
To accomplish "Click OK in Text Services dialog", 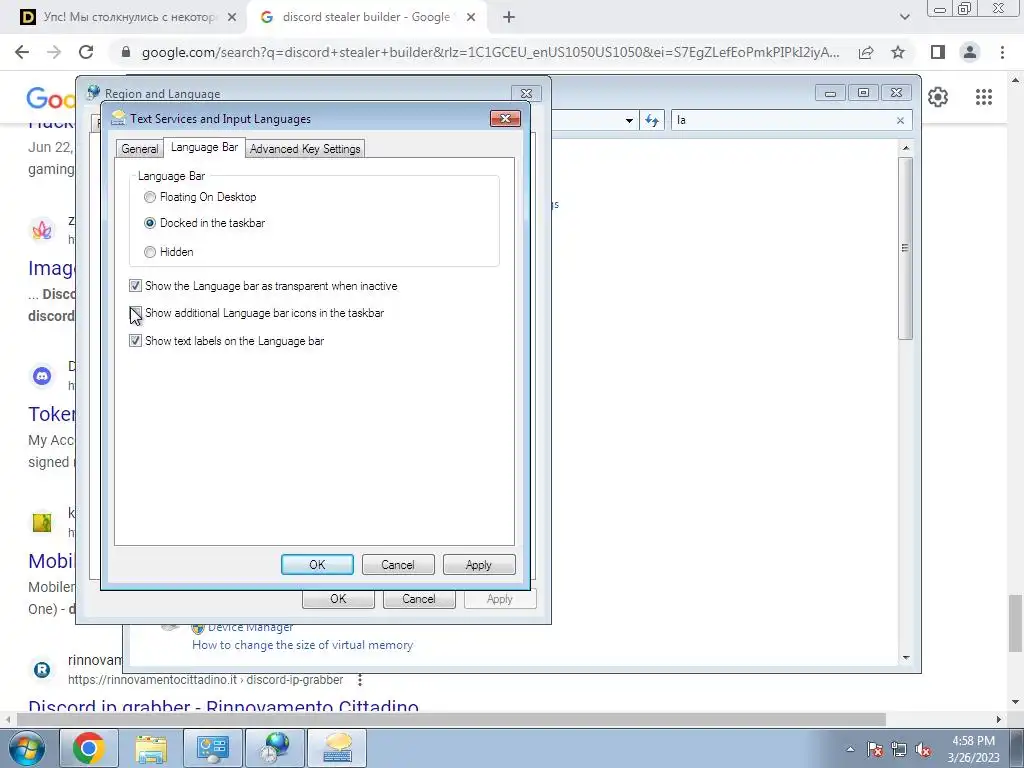I will pyautogui.click(x=317, y=565).
